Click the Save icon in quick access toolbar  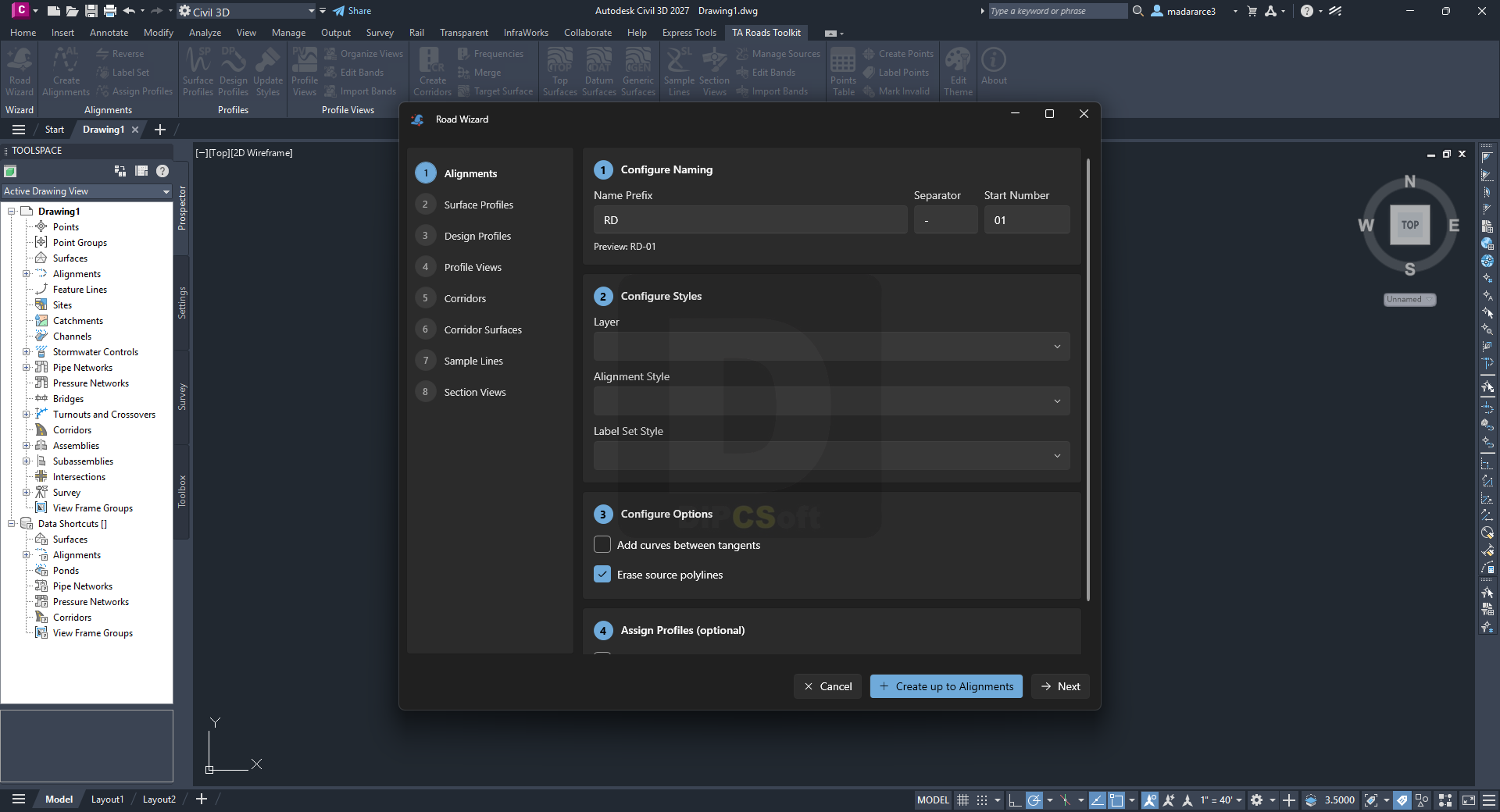point(91,11)
